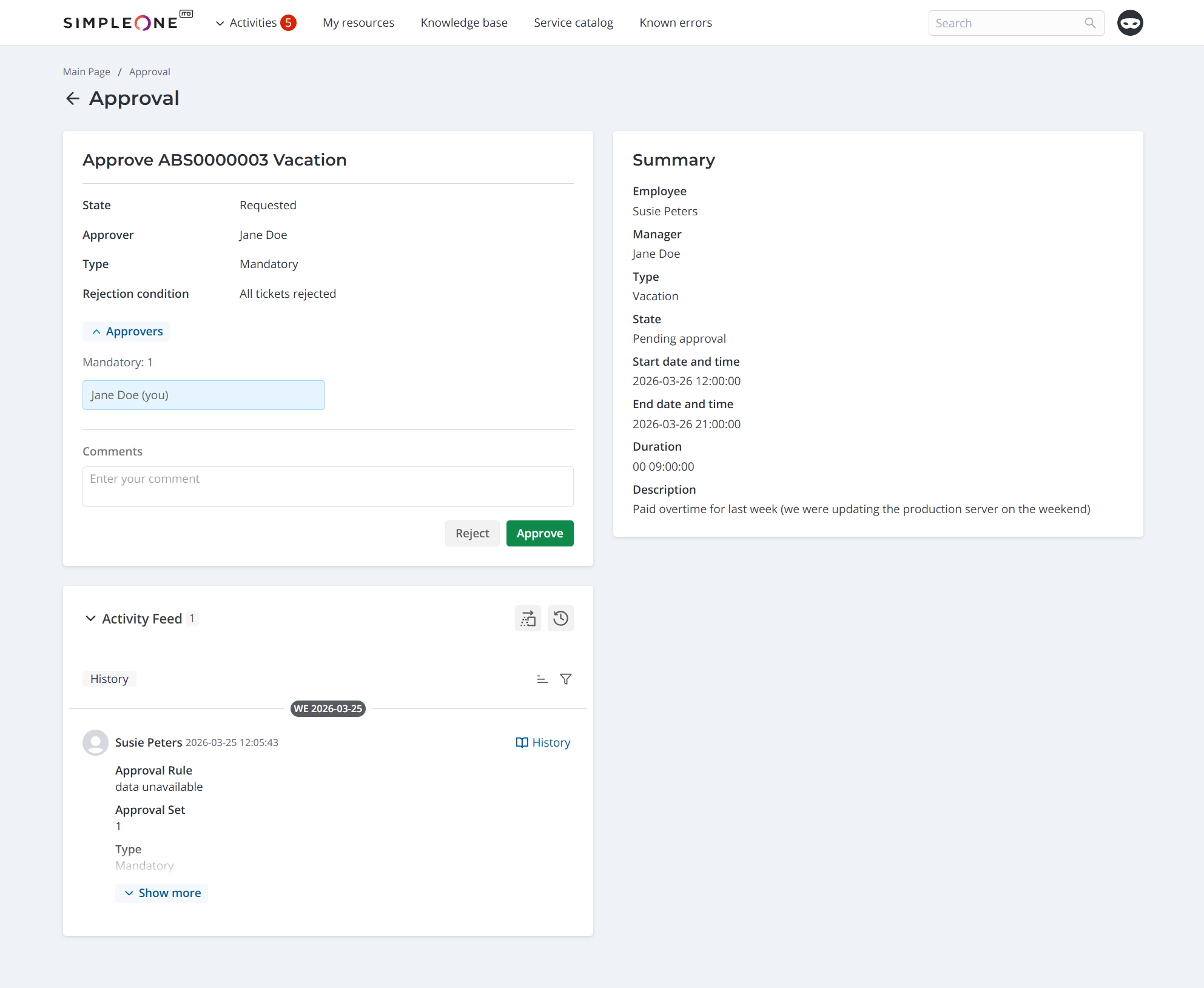Go to Service catalog

pos(573,22)
